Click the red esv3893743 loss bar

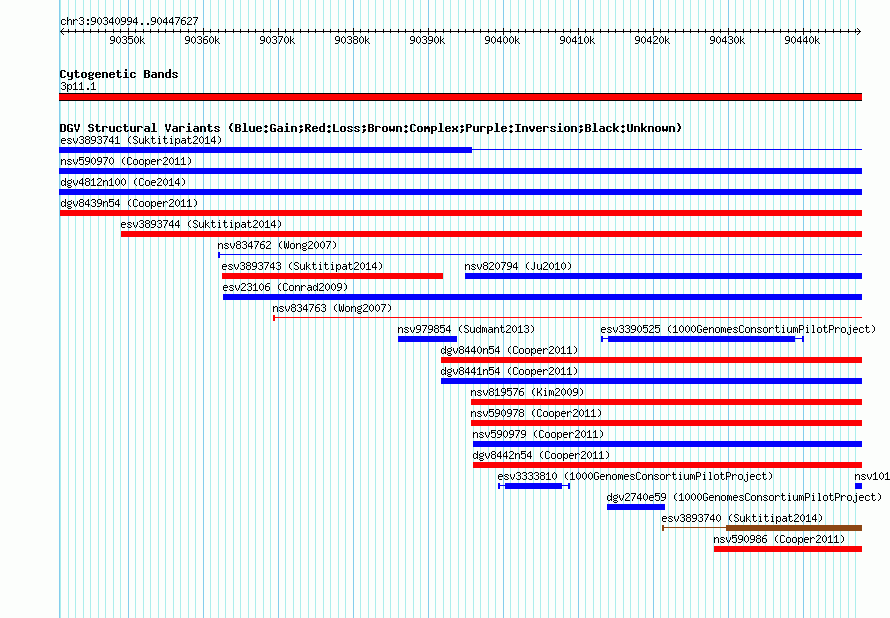click(332, 276)
